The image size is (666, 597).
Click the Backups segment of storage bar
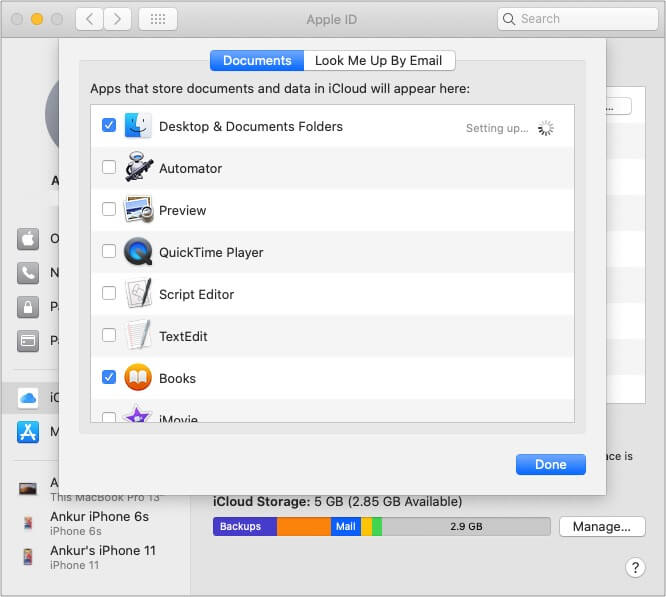pyautogui.click(x=245, y=527)
